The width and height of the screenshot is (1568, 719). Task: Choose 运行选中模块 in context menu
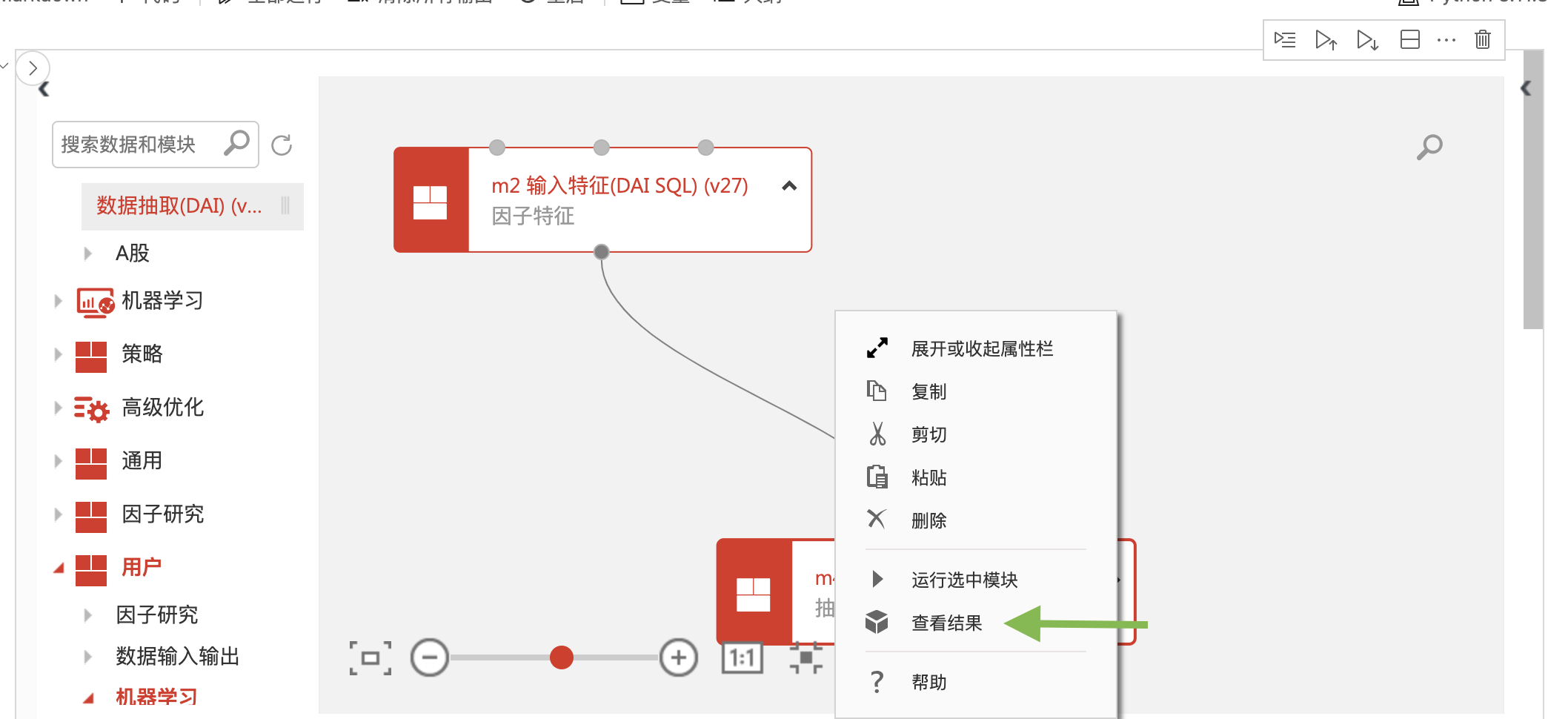(964, 580)
